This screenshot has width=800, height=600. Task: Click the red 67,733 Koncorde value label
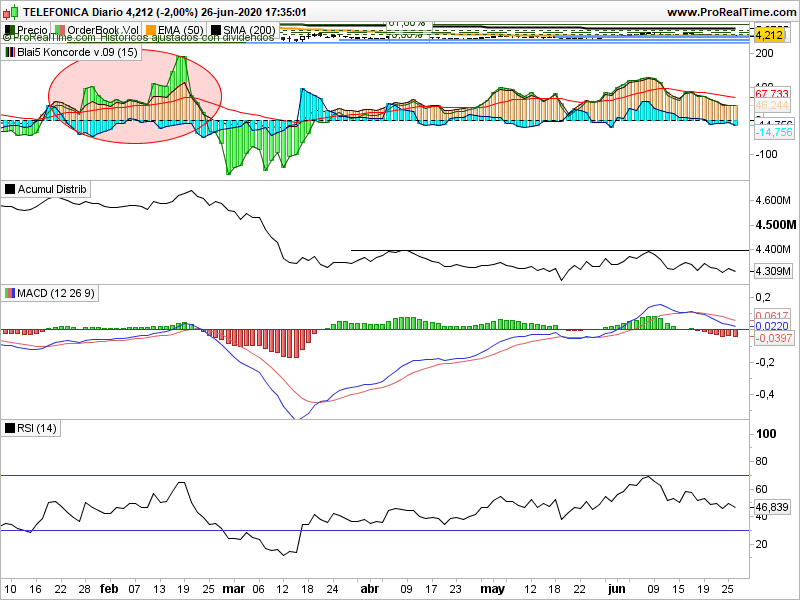(x=771, y=94)
